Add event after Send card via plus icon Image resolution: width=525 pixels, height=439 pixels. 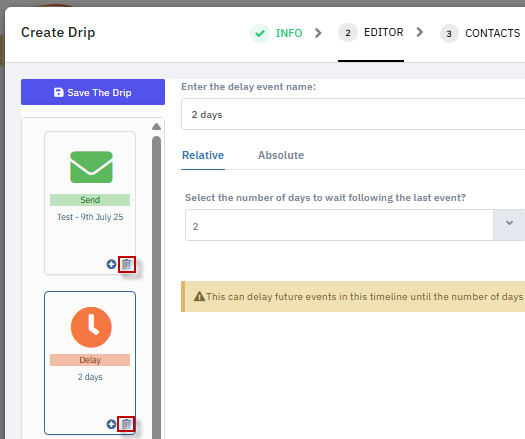[111, 264]
